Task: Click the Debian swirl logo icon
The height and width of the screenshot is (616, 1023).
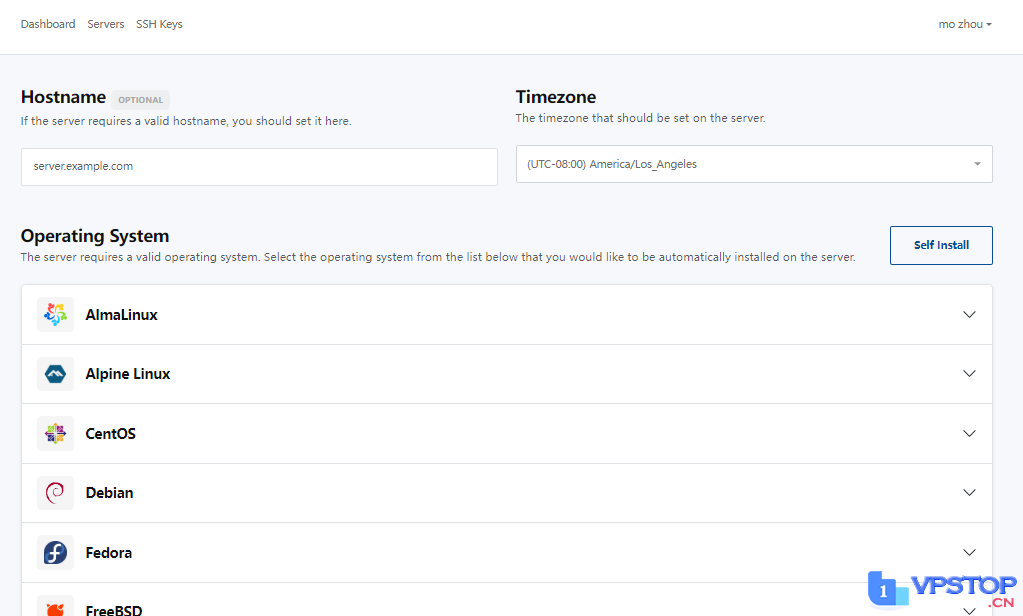Action: 55,493
